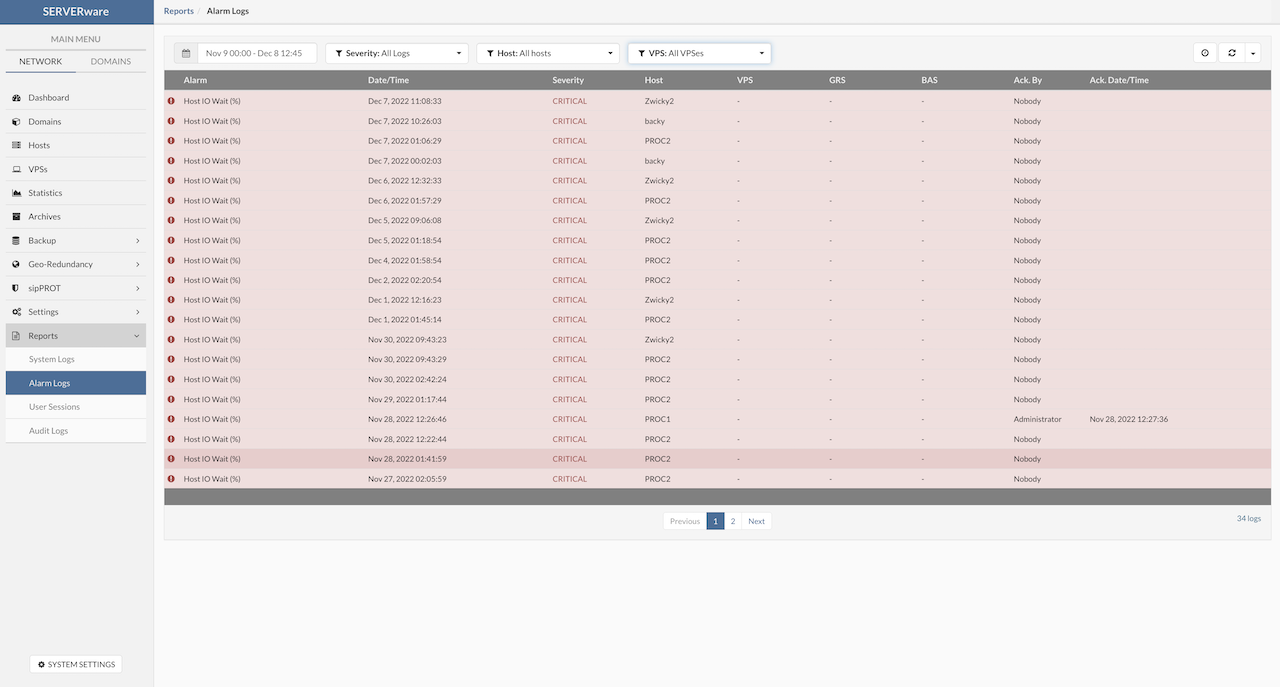Open System Logs in Reports menu

52,360
